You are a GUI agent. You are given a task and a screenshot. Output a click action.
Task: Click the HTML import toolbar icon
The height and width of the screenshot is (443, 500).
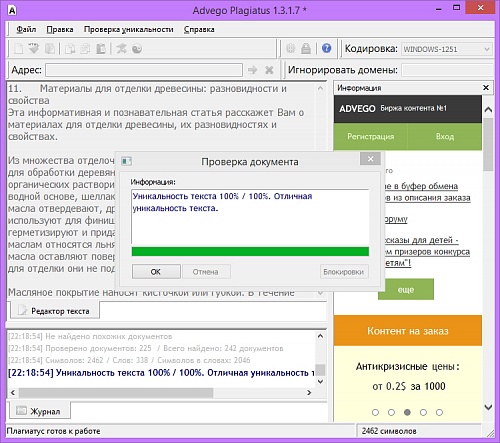(34, 49)
